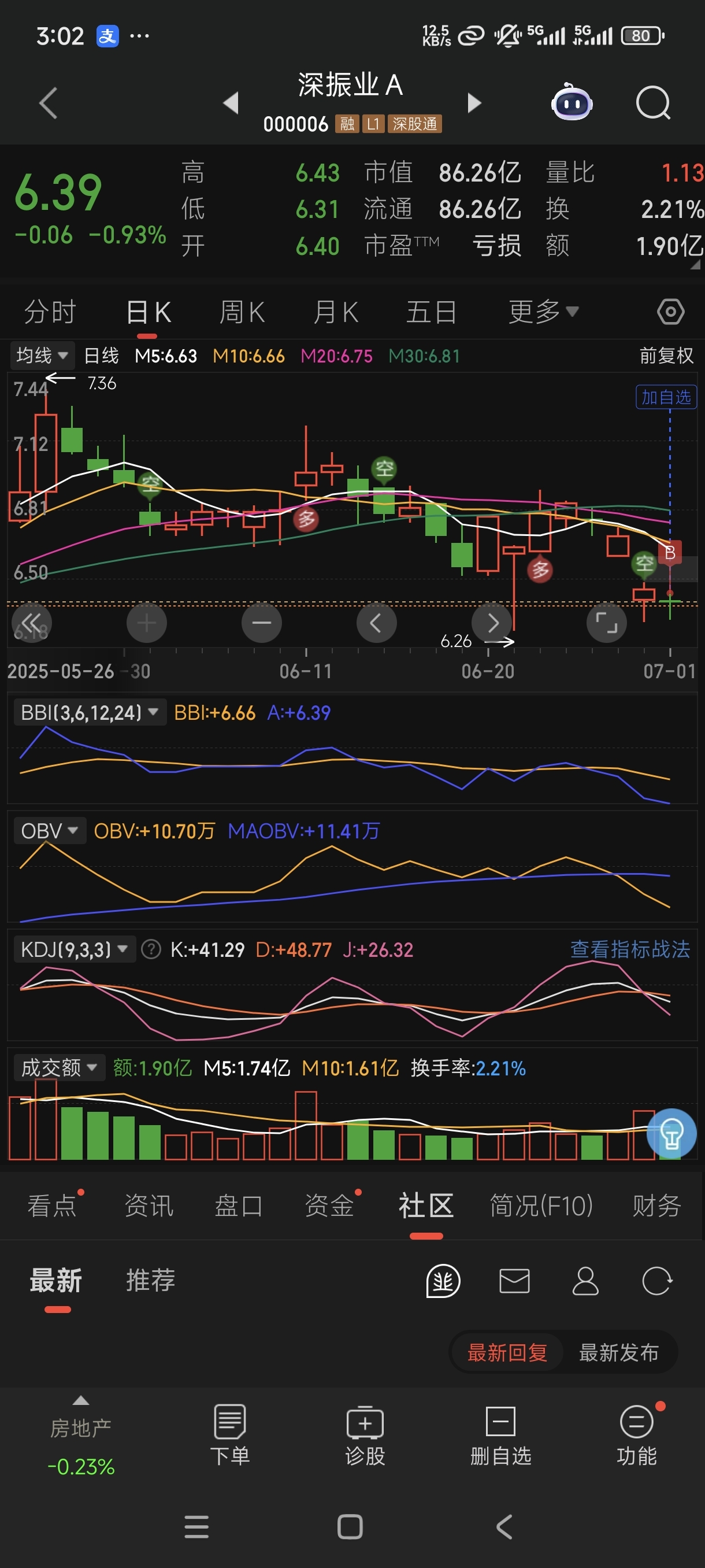
Task: Expand 房地产 sector panel
Action: coord(81,1434)
